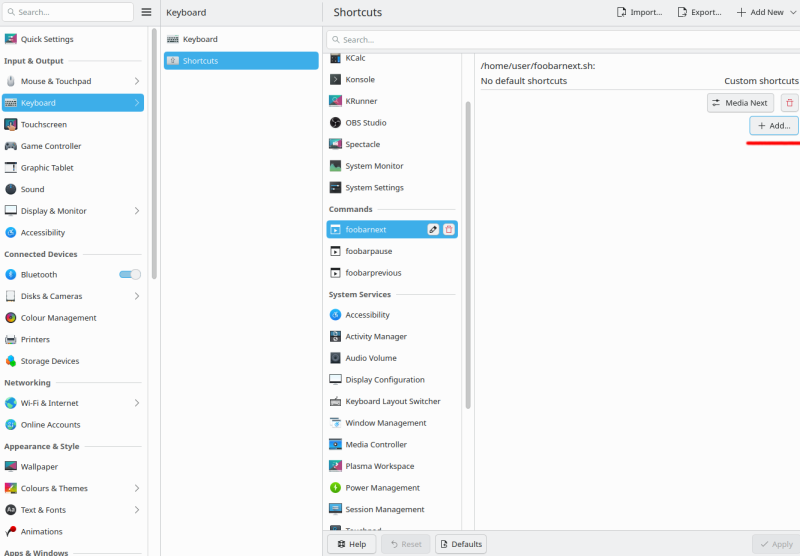This screenshot has height=556, width=800.
Task: Click the Export button
Action: (699, 12)
